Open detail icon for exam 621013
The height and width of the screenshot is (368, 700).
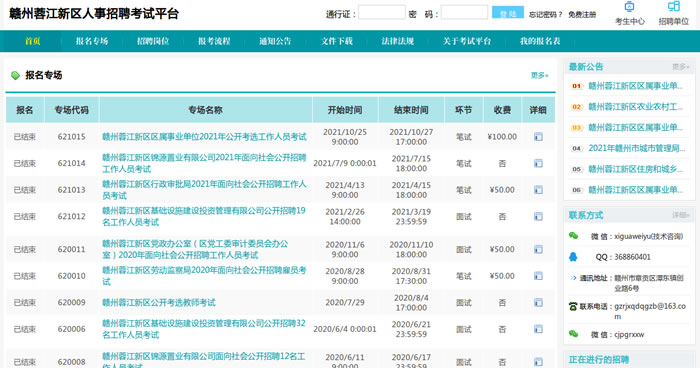538,190
